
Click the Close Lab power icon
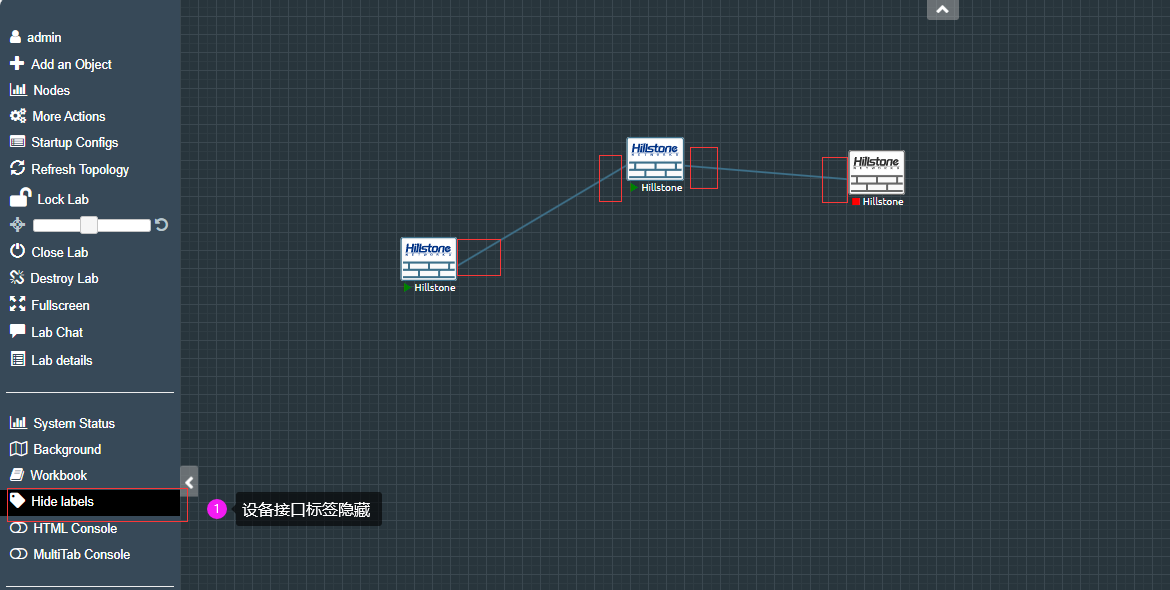(x=17, y=251)
